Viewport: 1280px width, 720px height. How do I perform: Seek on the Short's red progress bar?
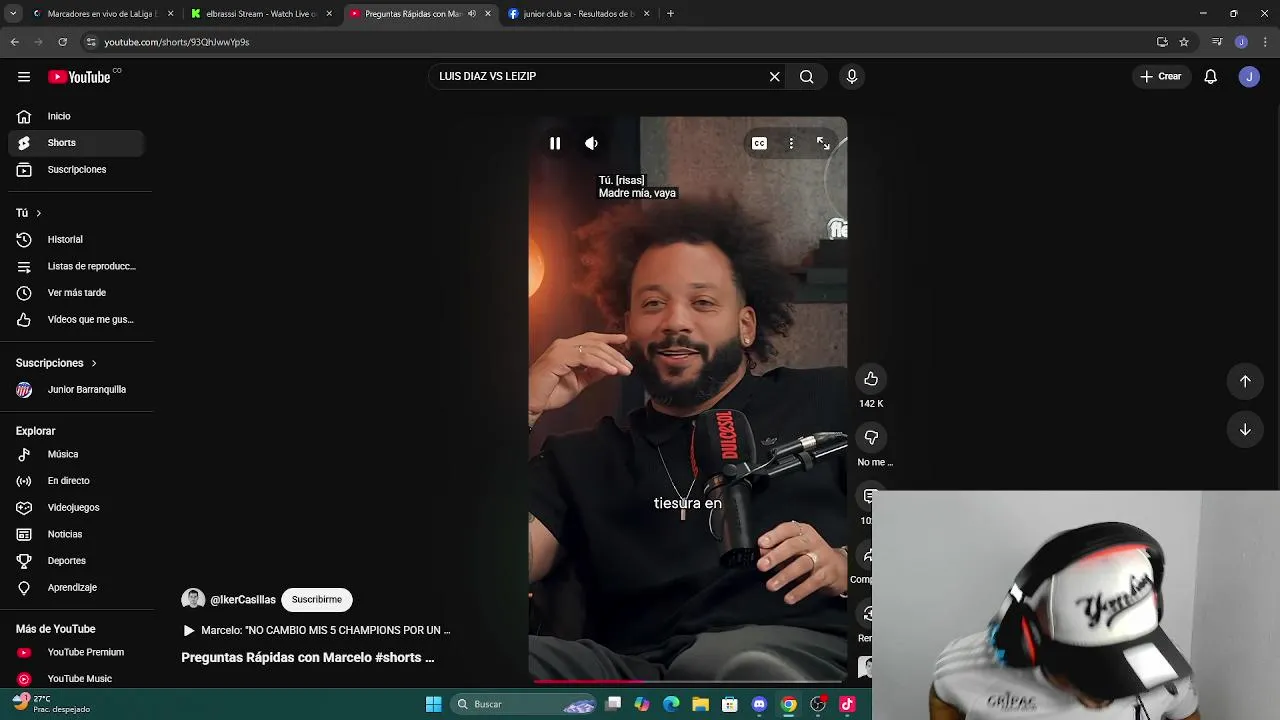point(688,681)
